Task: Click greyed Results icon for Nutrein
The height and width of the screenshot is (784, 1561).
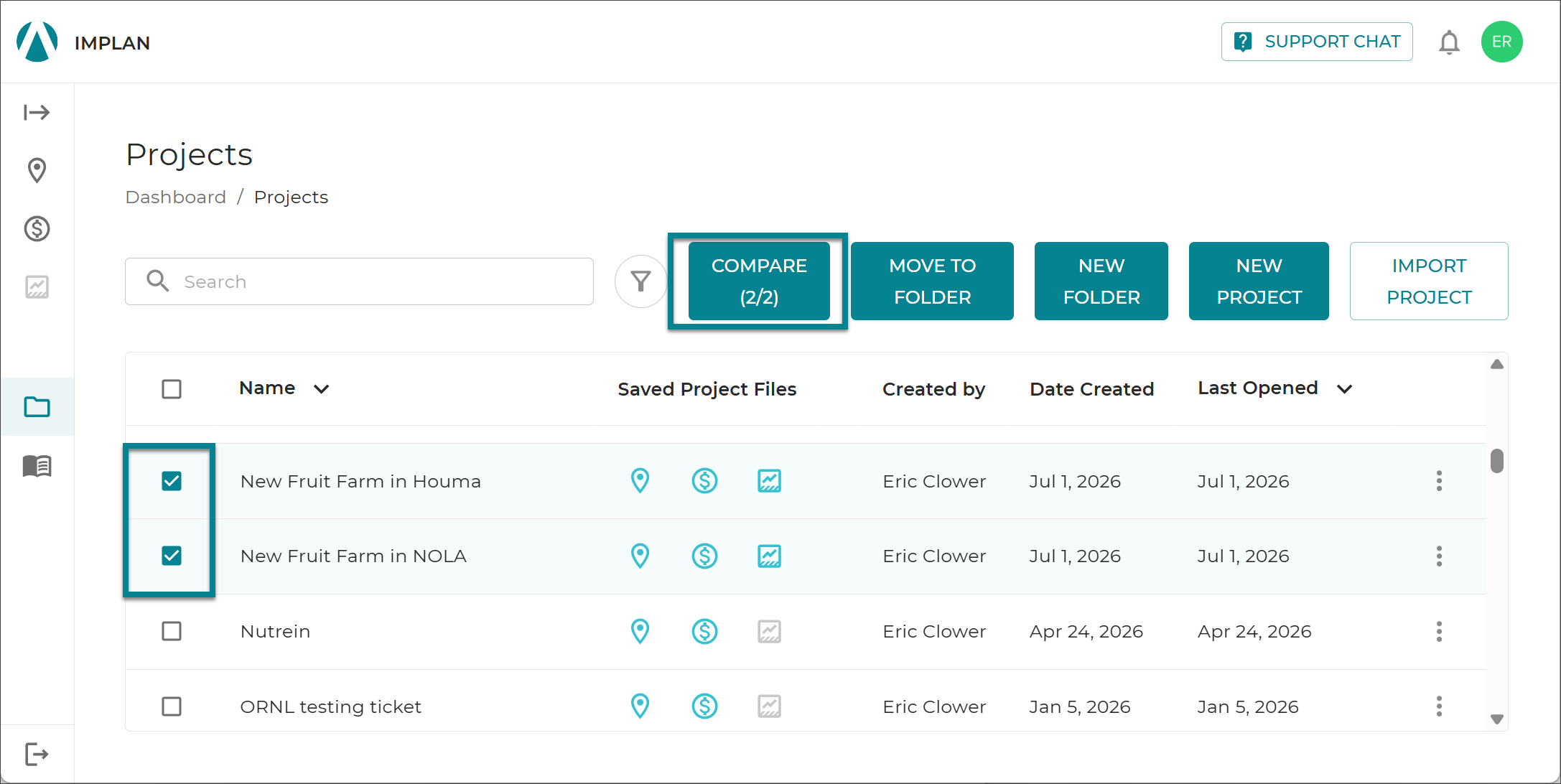Action: [769, 631]
